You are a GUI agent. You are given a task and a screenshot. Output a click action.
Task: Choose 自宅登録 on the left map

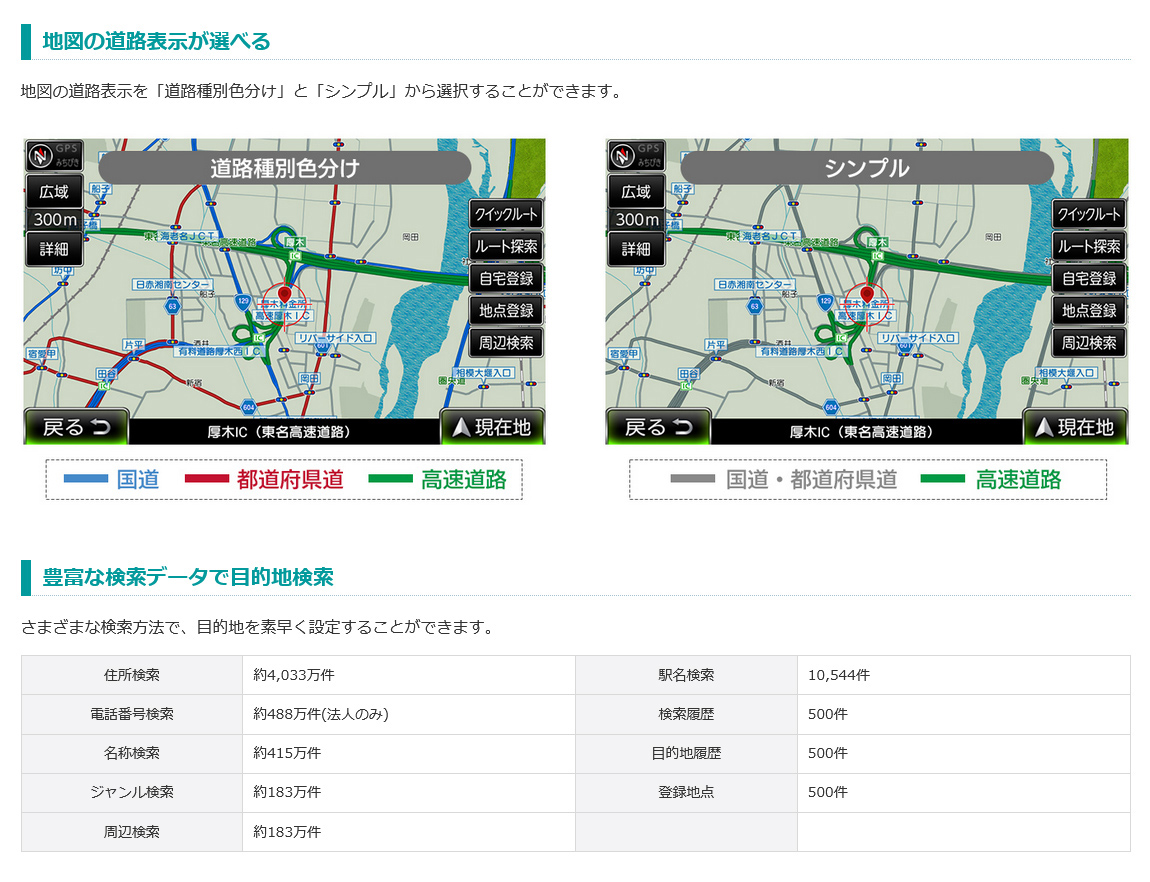click(506, 279)
